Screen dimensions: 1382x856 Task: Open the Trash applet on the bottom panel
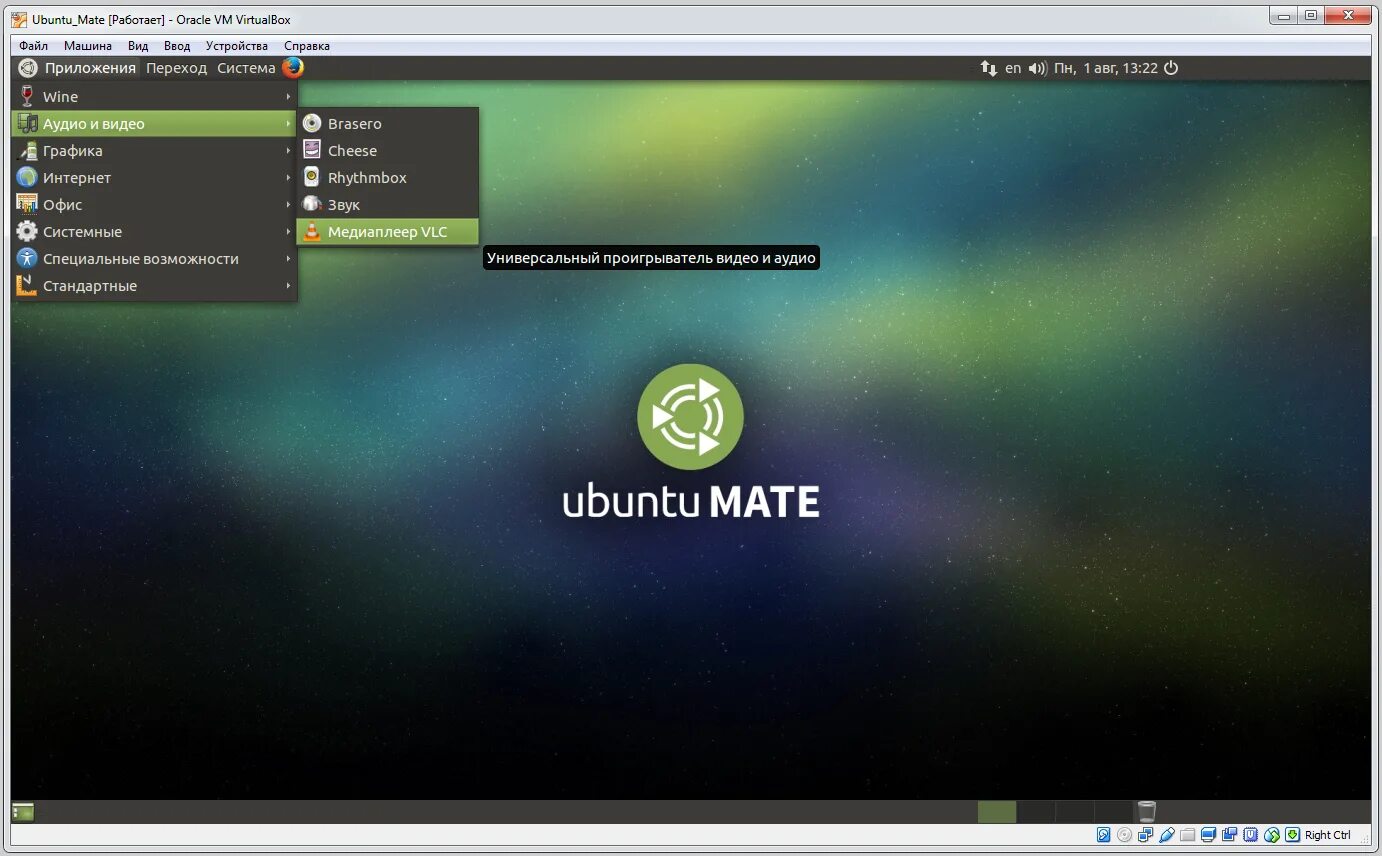coord(1147,812)
